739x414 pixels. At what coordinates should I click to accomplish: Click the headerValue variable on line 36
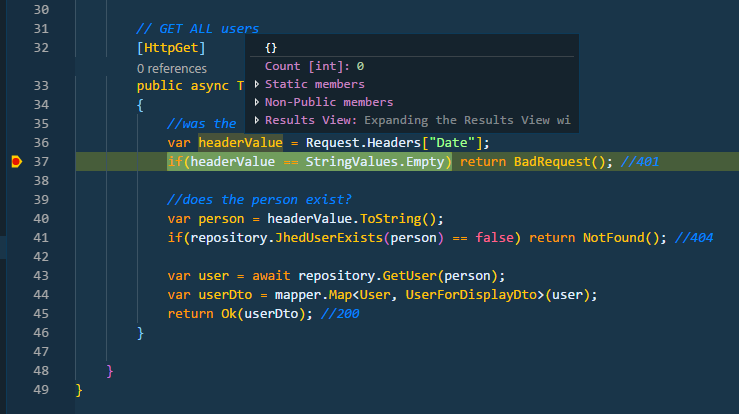(x=240, y=143)
